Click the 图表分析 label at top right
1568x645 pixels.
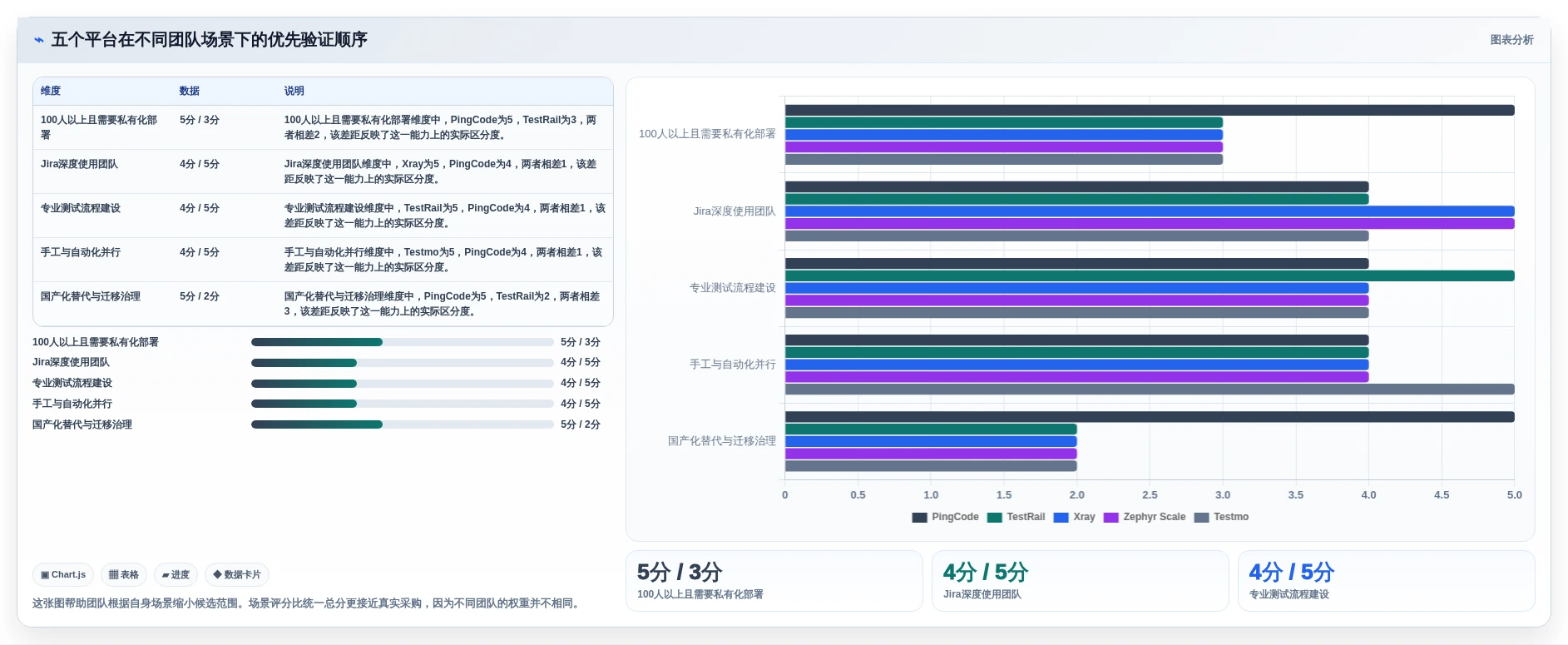pos(1511,40)
